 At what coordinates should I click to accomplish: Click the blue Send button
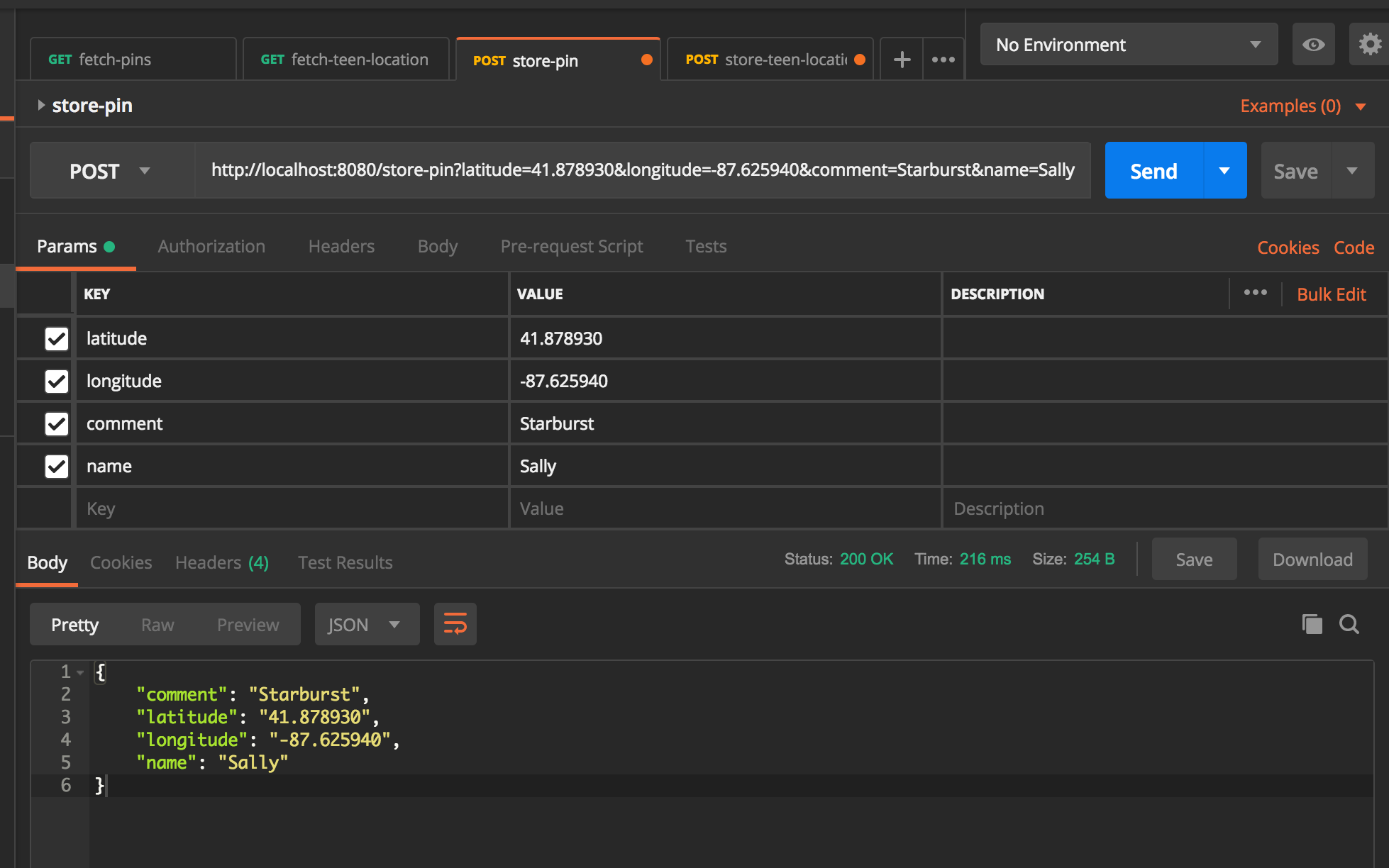click(1153, 171)
